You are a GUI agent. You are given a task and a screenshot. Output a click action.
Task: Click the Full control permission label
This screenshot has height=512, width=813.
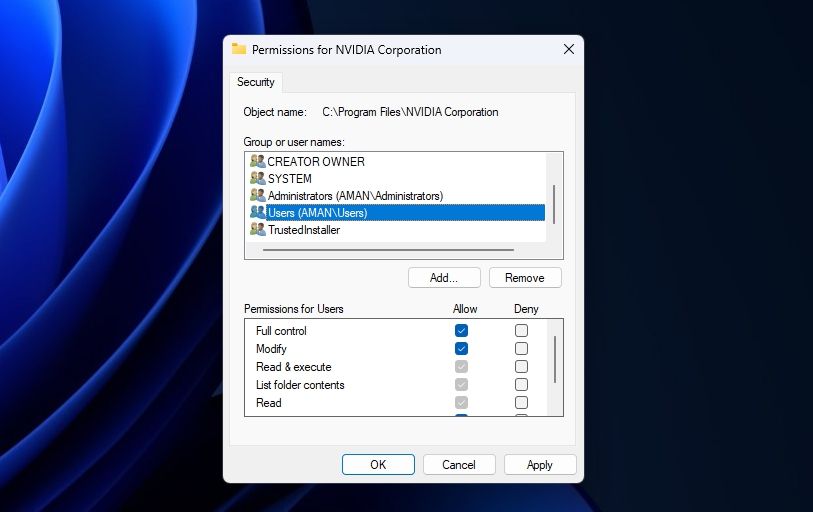tap(281, 330)
